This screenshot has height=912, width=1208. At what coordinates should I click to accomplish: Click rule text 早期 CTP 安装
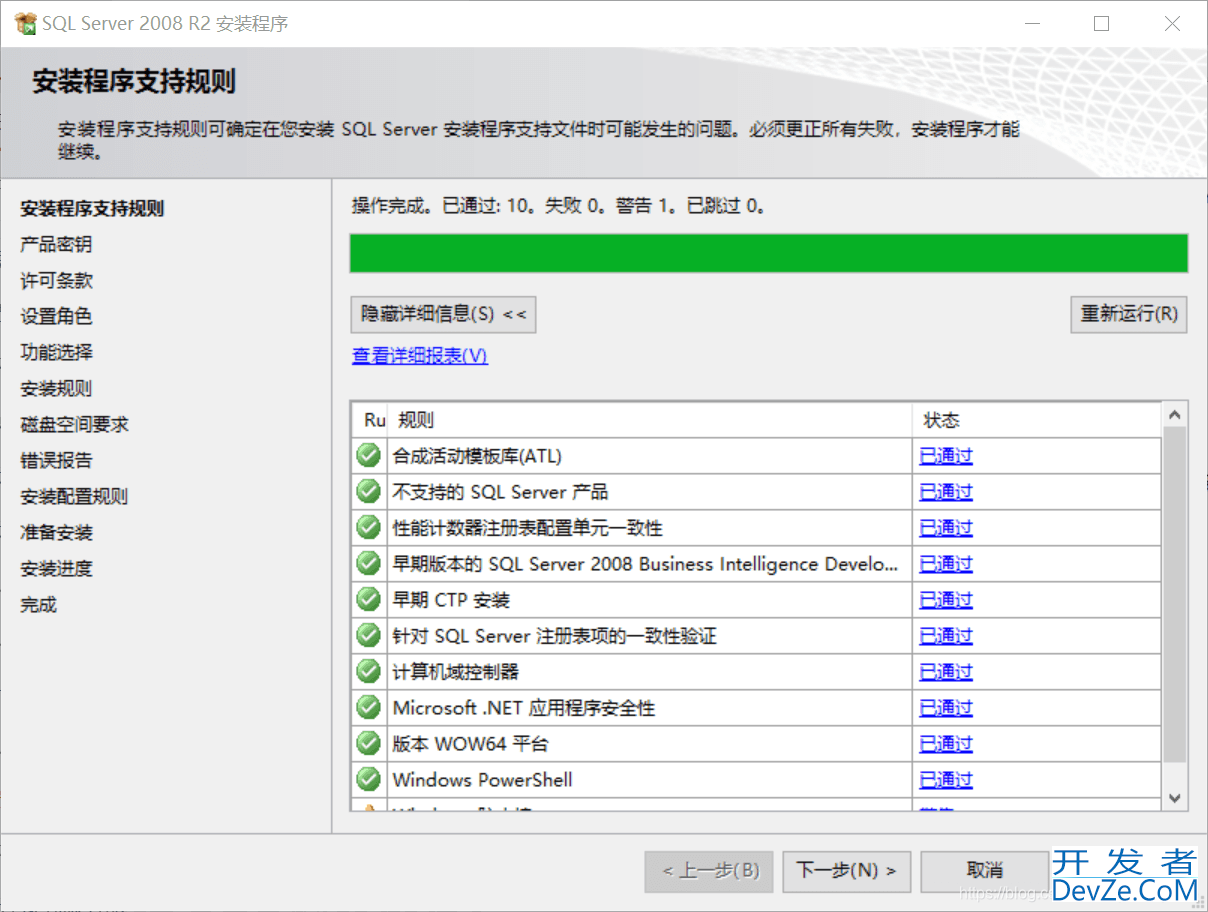(451, 600)
